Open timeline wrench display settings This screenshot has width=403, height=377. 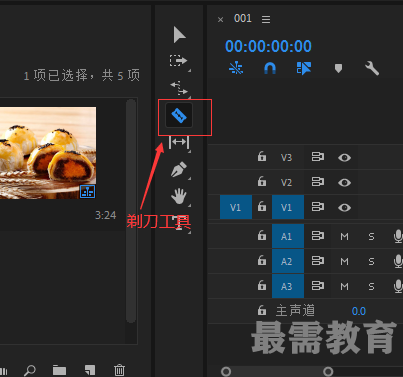pyautogui.click(x=372, y=68)
